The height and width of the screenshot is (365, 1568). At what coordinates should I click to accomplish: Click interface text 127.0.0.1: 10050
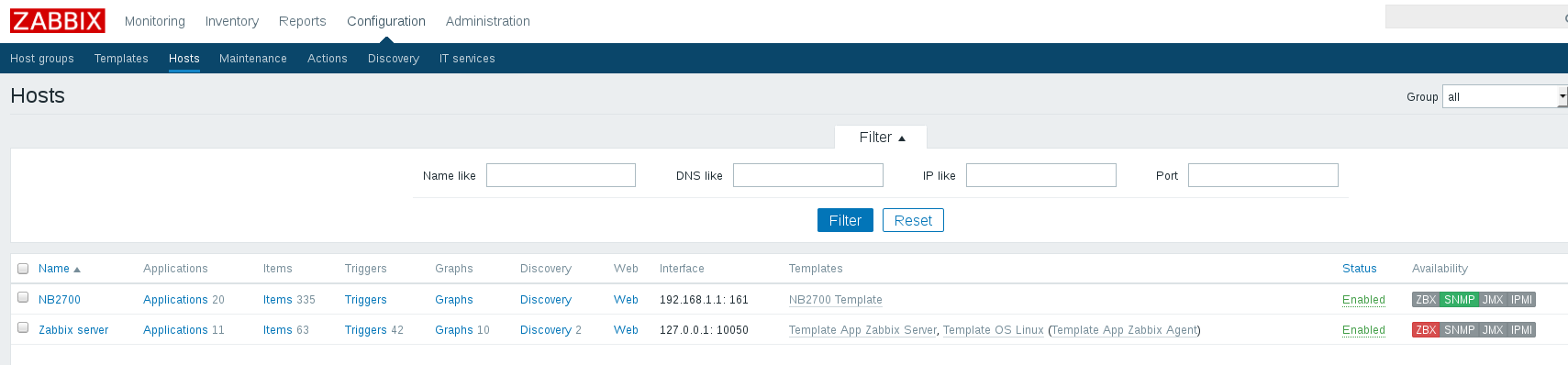pos(704,330)
